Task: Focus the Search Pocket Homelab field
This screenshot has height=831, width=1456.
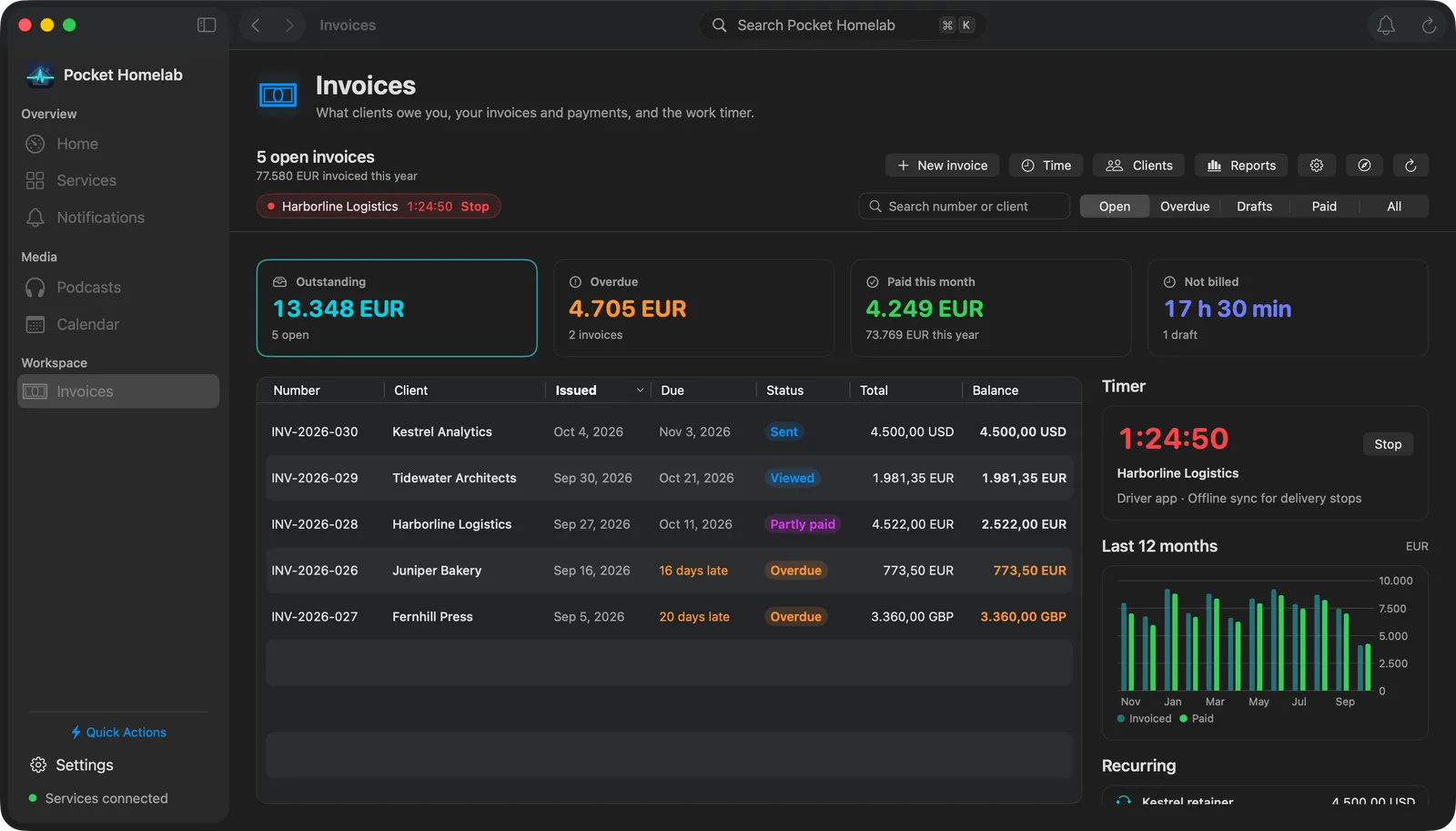Action: [842, 25]
